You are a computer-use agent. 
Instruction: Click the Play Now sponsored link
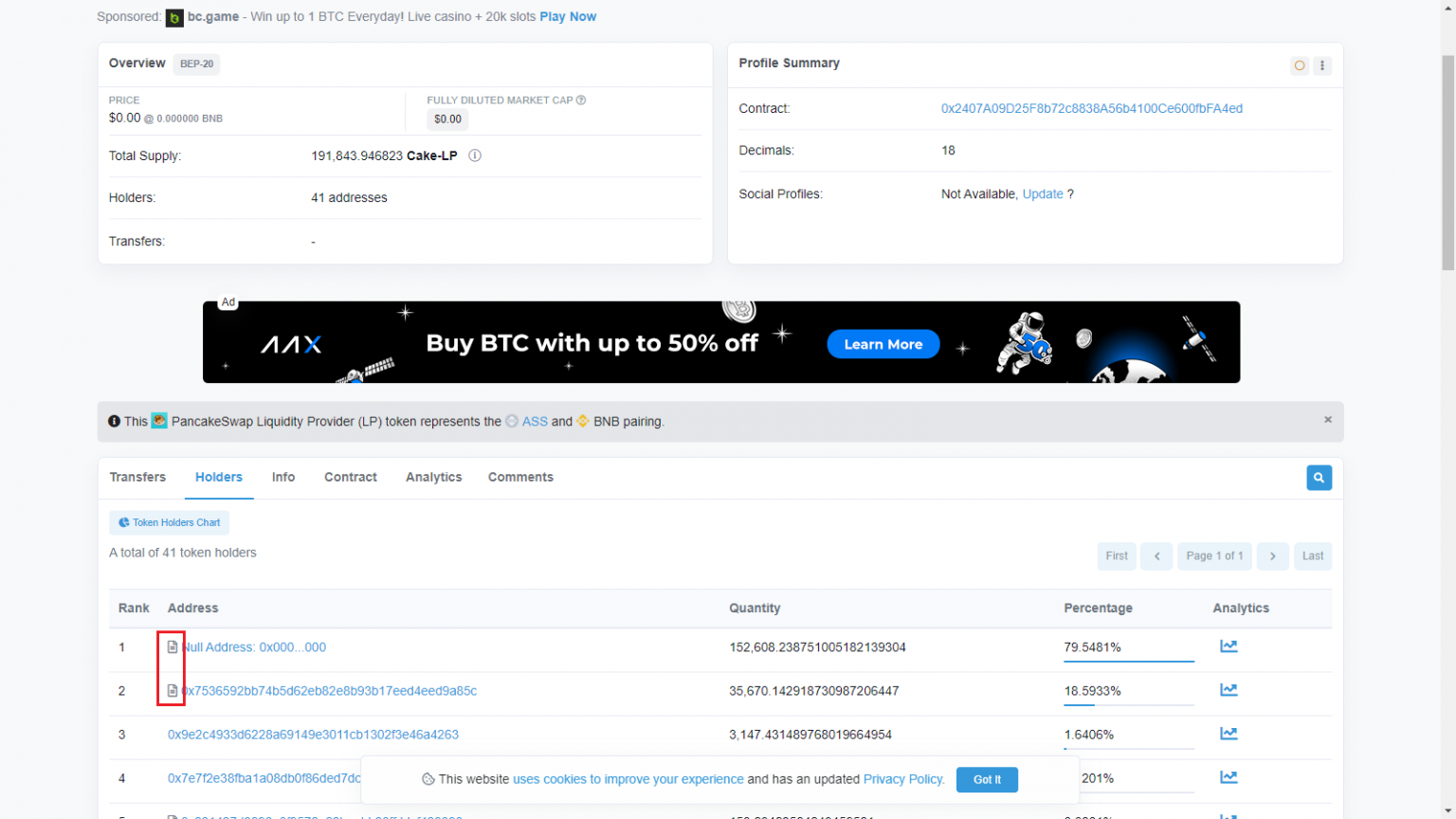click(567, 16)
